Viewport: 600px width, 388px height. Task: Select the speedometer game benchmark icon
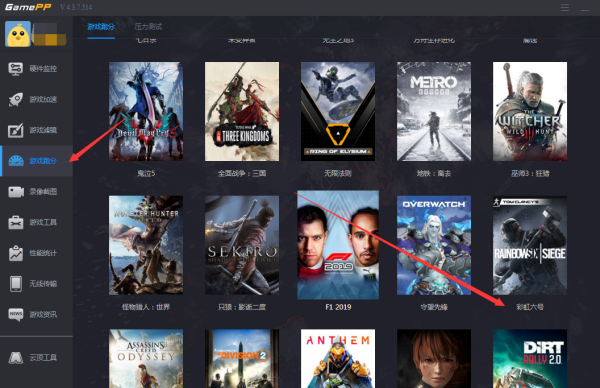(16, 161)
